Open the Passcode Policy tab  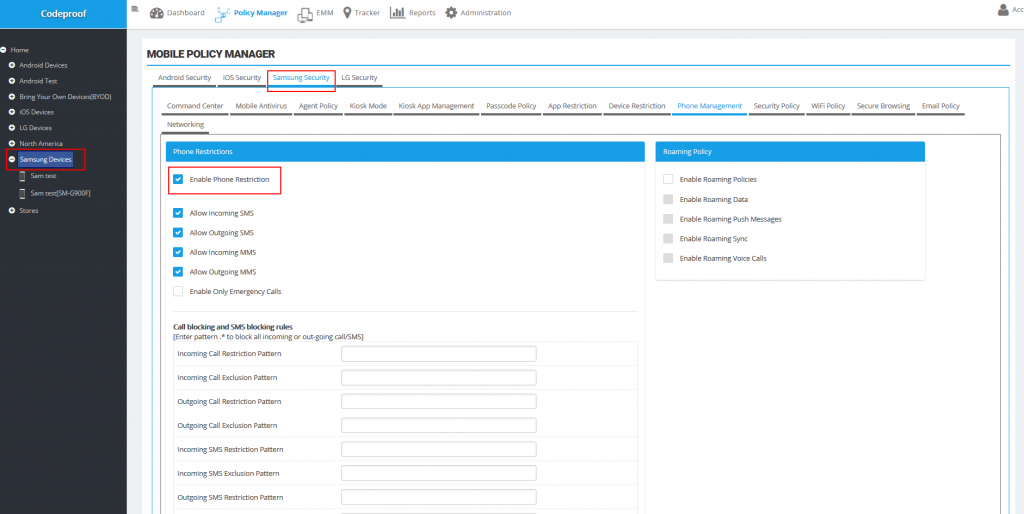click(x=511, y=106)
